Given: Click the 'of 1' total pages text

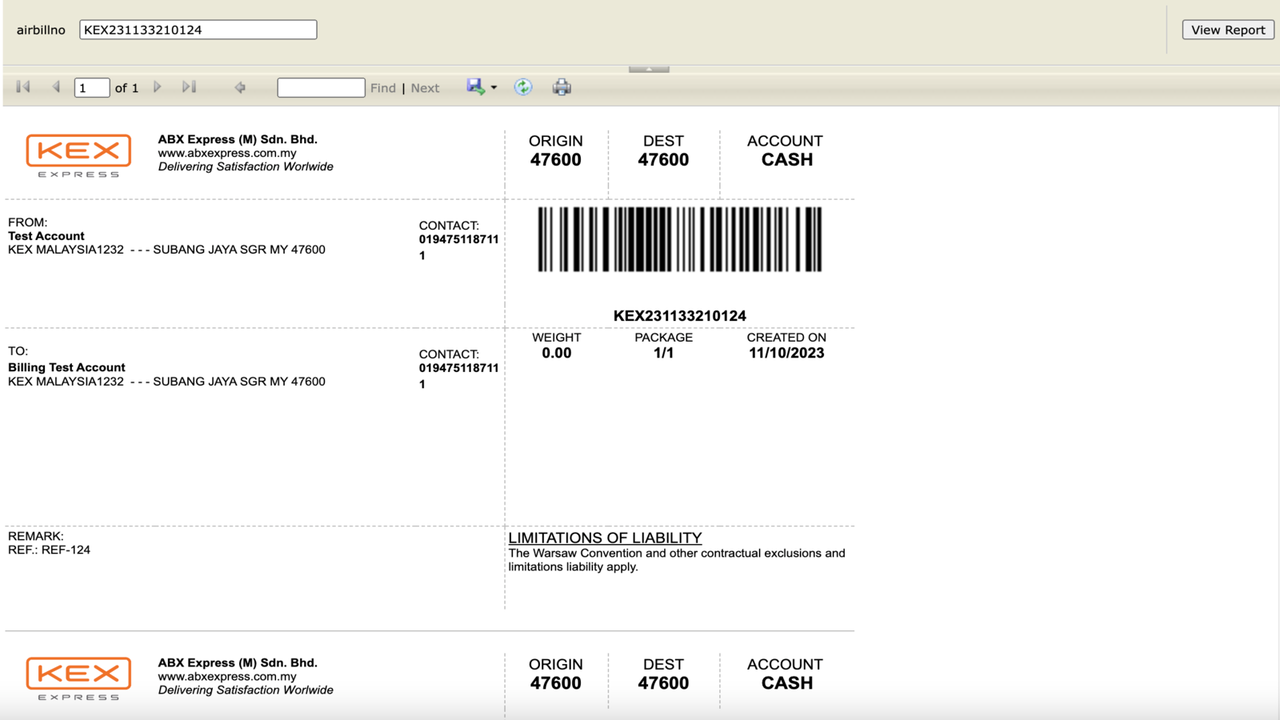Looking at the screenshot, I should coord(127,88).
